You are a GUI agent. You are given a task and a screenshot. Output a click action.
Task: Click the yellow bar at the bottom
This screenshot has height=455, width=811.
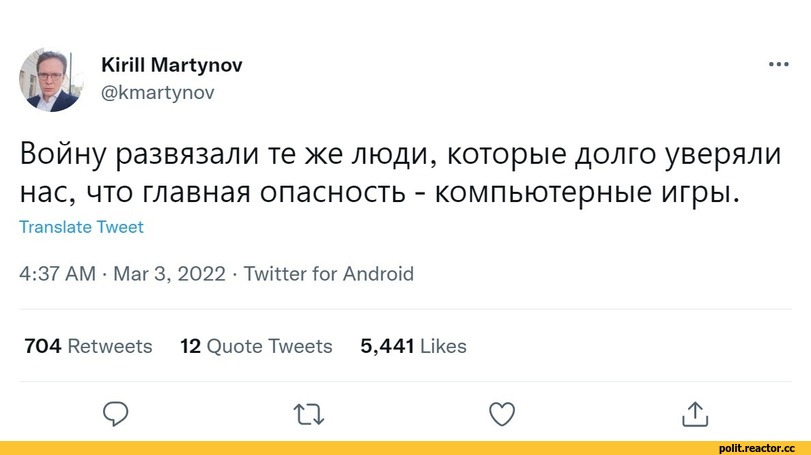click(x=350, y=447)
